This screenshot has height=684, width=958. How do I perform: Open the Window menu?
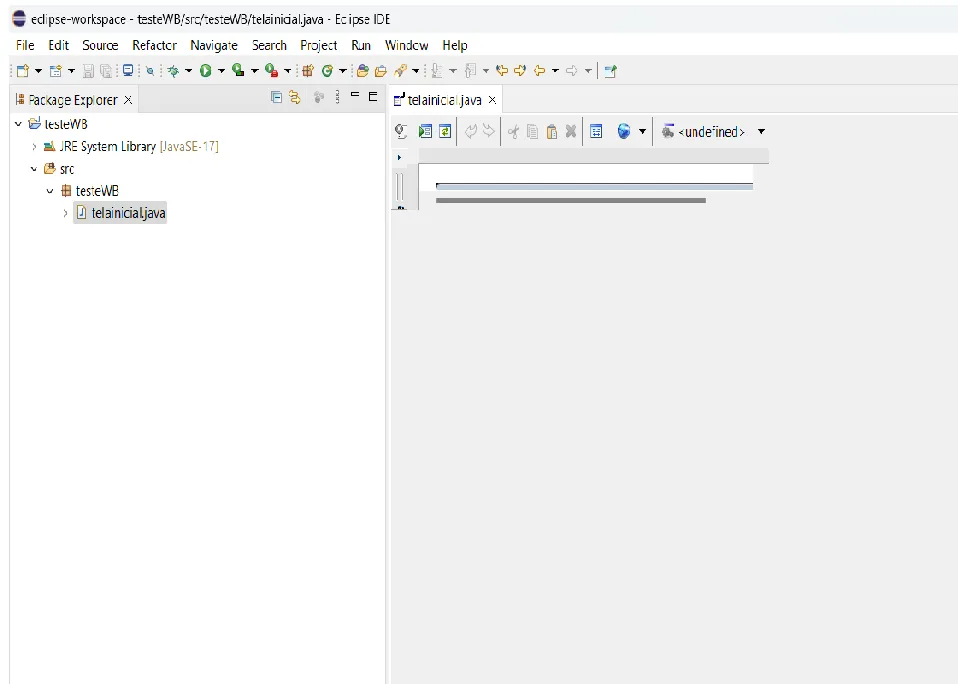tap(406, 45)
